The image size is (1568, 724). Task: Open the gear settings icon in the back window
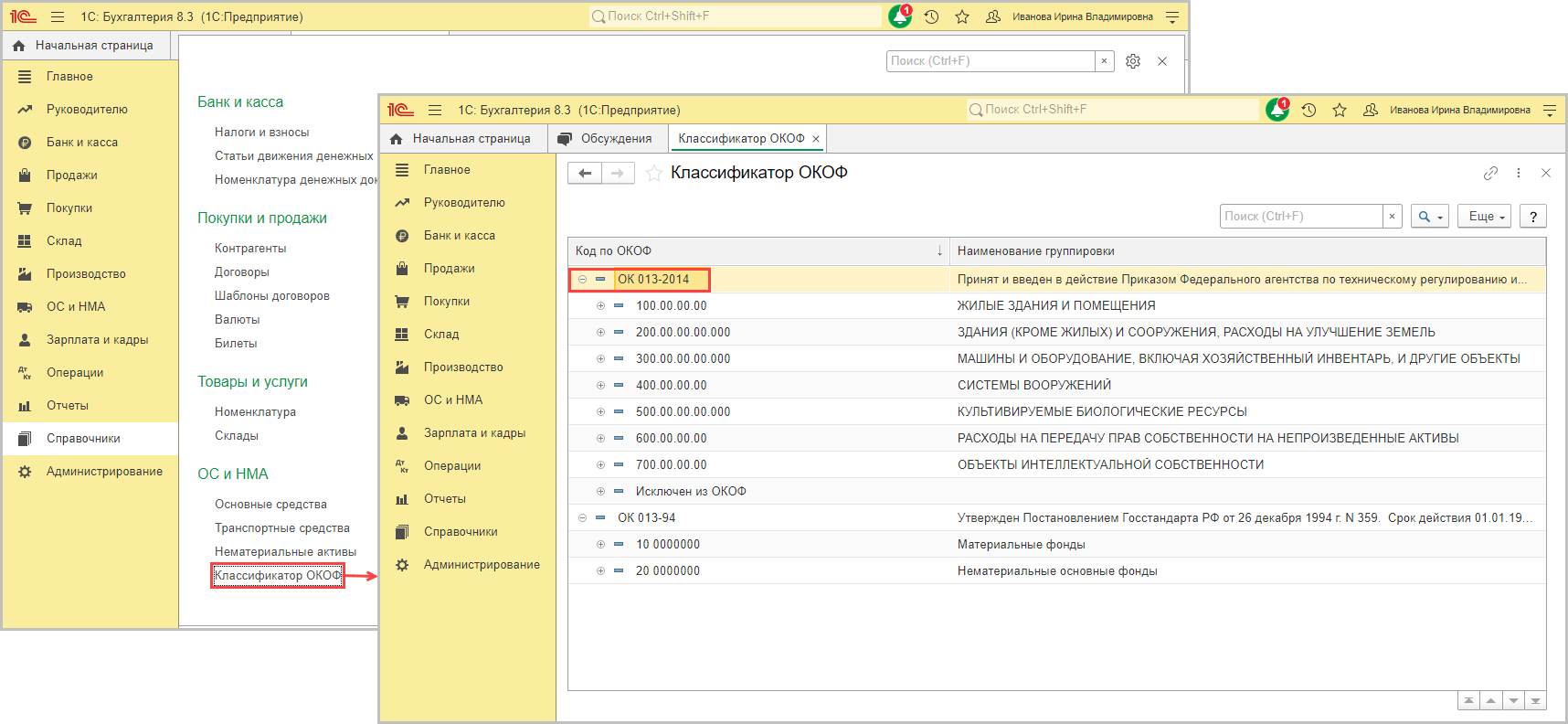point(1133,61)
